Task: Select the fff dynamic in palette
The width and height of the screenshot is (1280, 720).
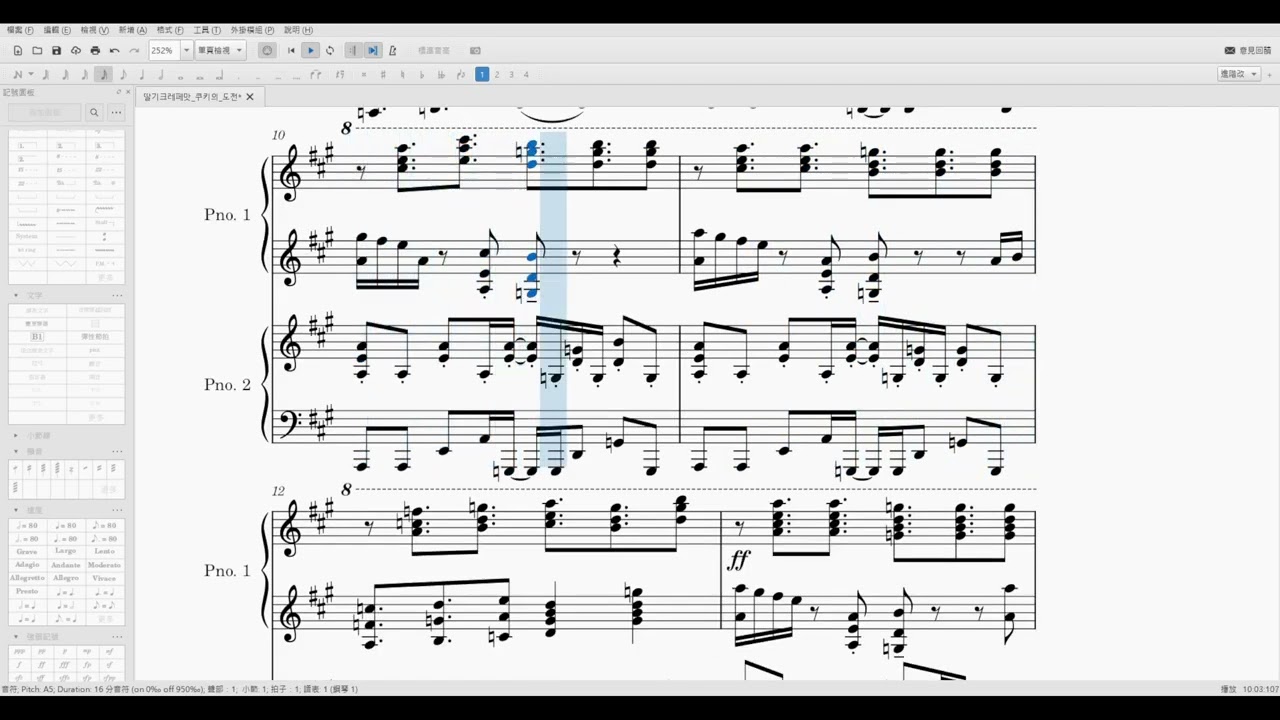Action: tap(66, 664)
